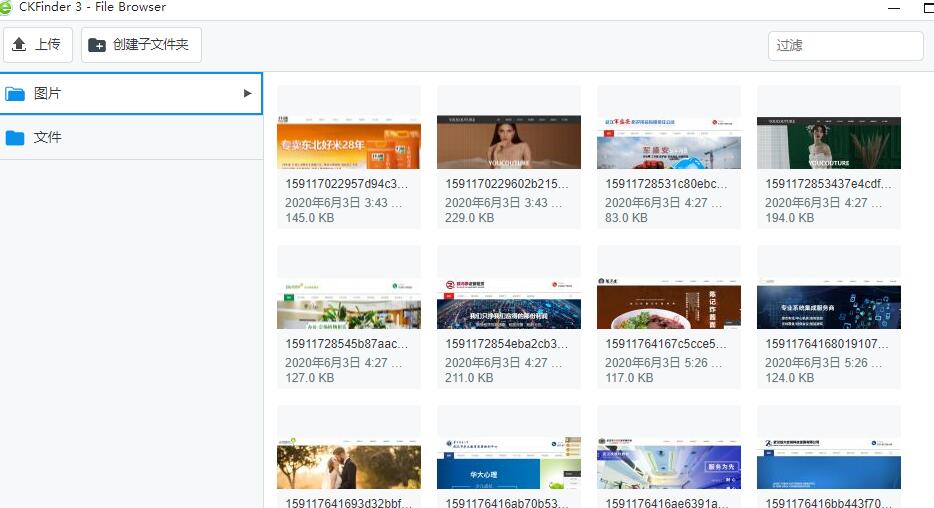This screenshot has width=934, height=508.
Task: Select the 117.0 KB noodle bowl thumbnail
Action: pyautogui.click(x=669, y=302)
